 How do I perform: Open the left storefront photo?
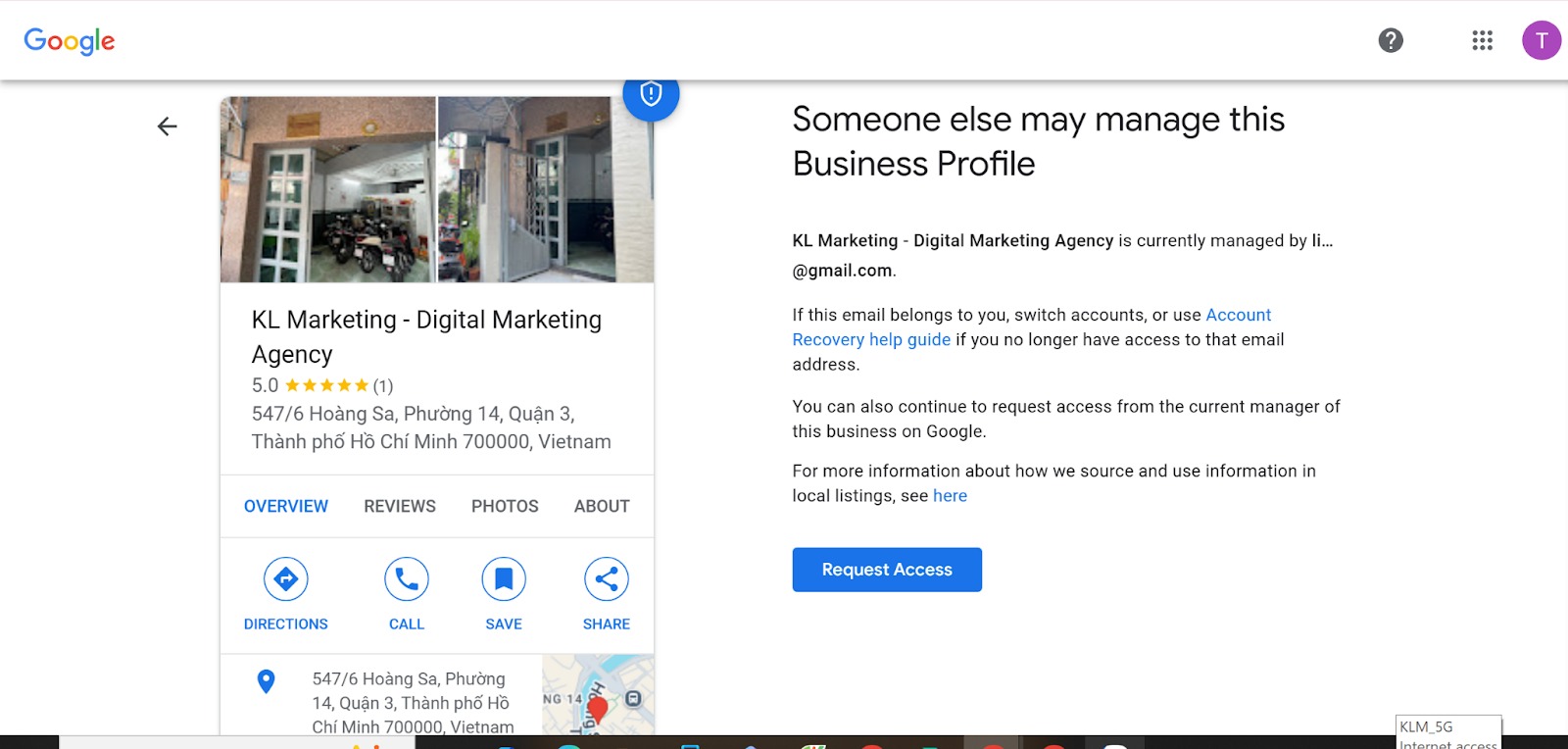(x=328, y=190)
